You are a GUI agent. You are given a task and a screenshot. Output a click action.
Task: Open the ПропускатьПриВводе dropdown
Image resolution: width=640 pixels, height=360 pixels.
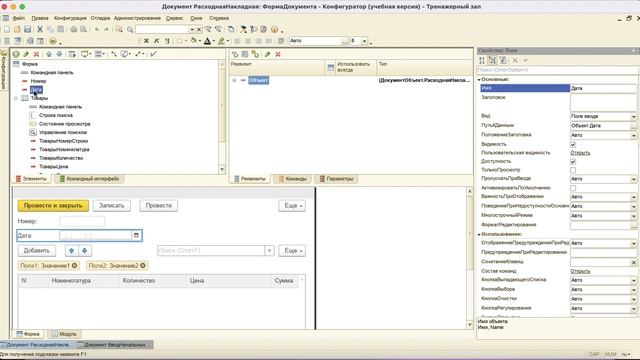point(633,179)
